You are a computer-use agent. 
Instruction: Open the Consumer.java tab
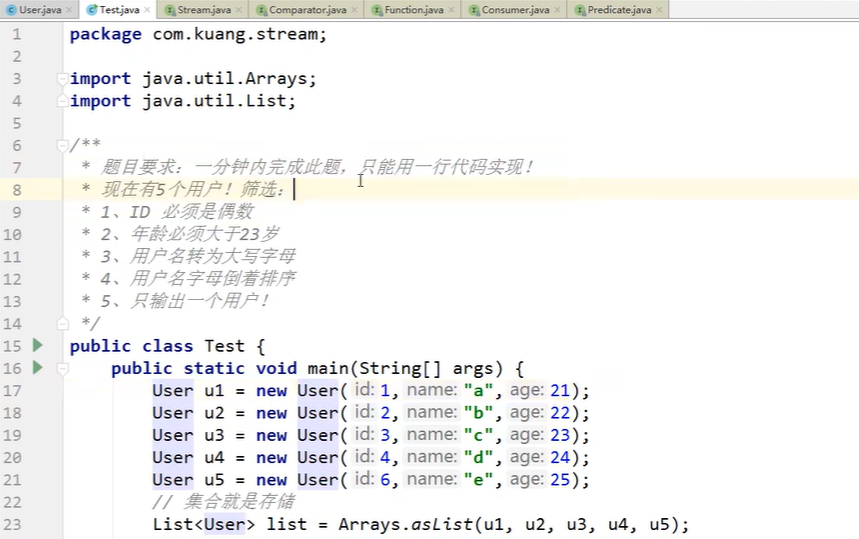point(515,10)
